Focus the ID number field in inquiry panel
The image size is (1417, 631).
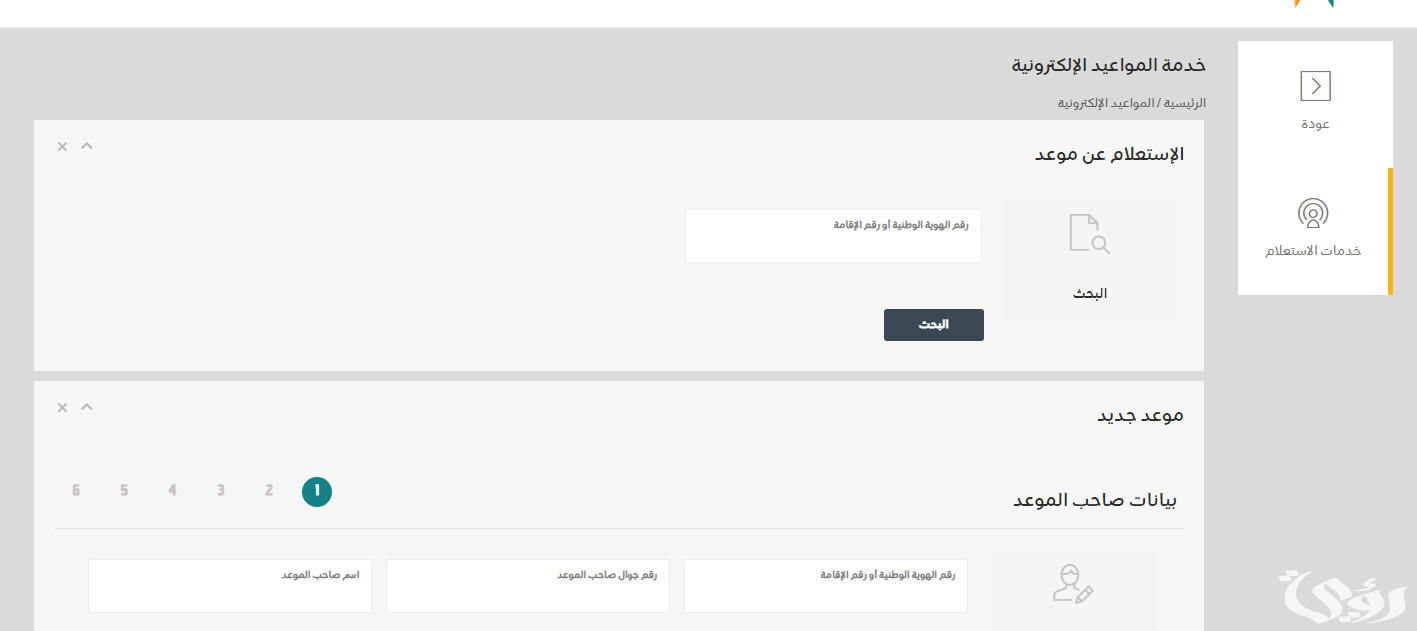[x=833, y=236]
